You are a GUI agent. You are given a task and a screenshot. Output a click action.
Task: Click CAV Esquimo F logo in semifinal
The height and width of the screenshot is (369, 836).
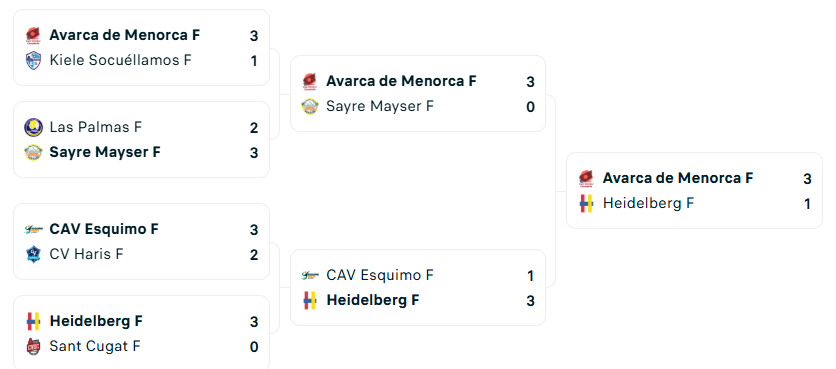310,276
